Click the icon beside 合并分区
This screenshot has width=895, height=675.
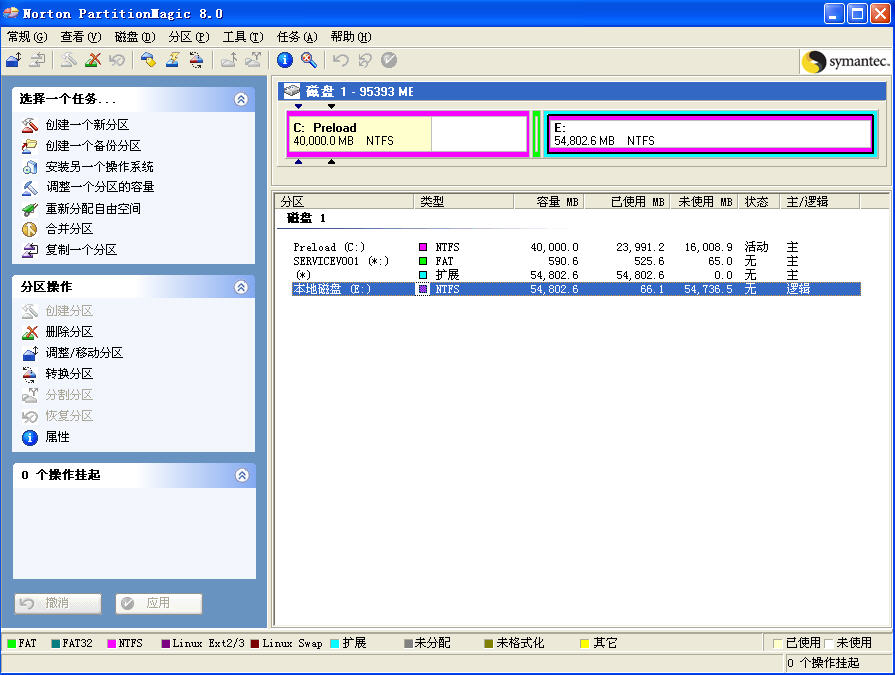coord(30,229)
